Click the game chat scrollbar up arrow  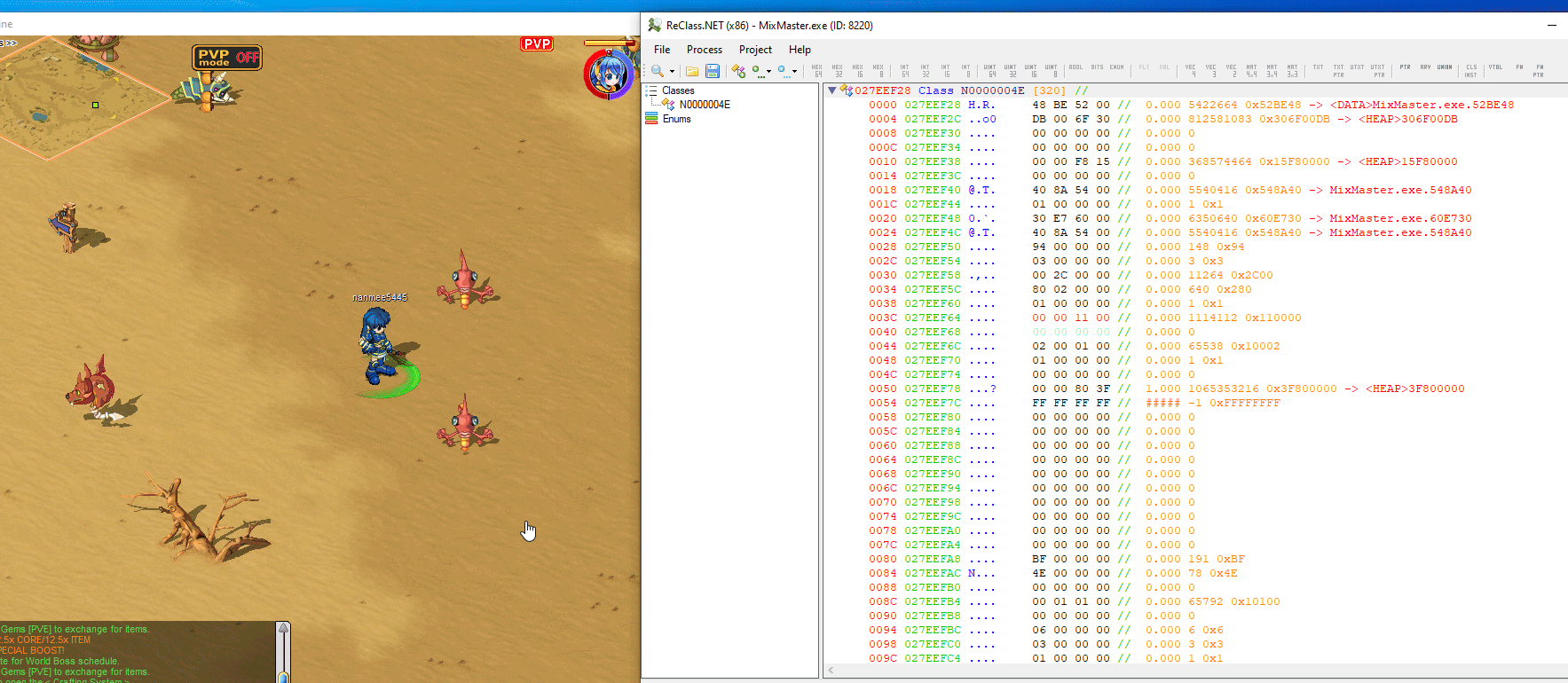coord(284,628)
